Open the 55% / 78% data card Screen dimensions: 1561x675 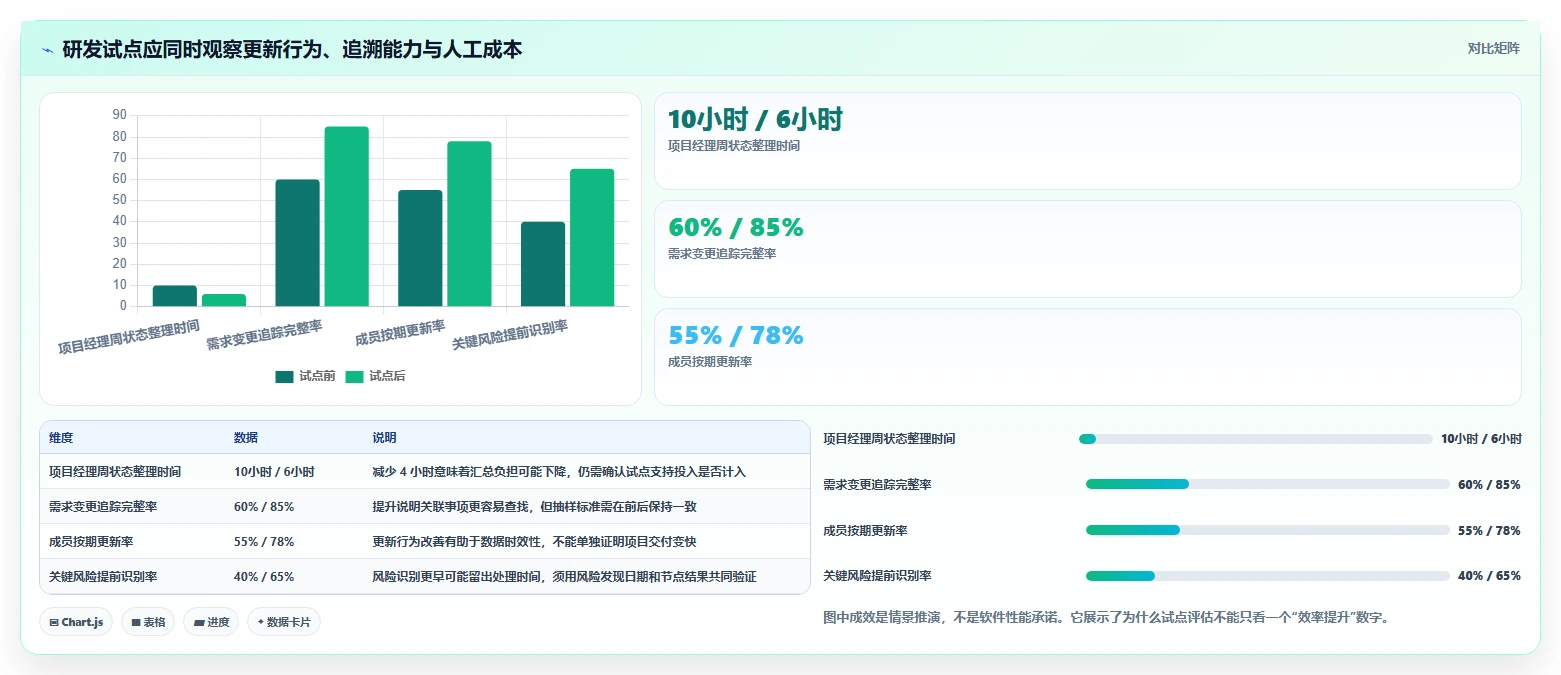[1087, 357]
